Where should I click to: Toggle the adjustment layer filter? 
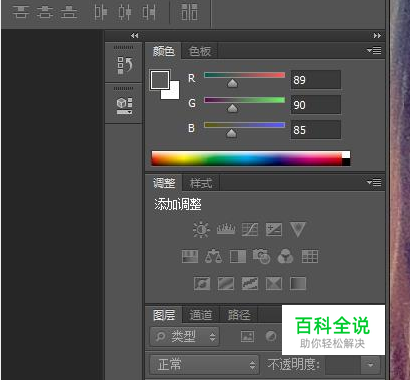pyautogui.click(x=271, y=337)
